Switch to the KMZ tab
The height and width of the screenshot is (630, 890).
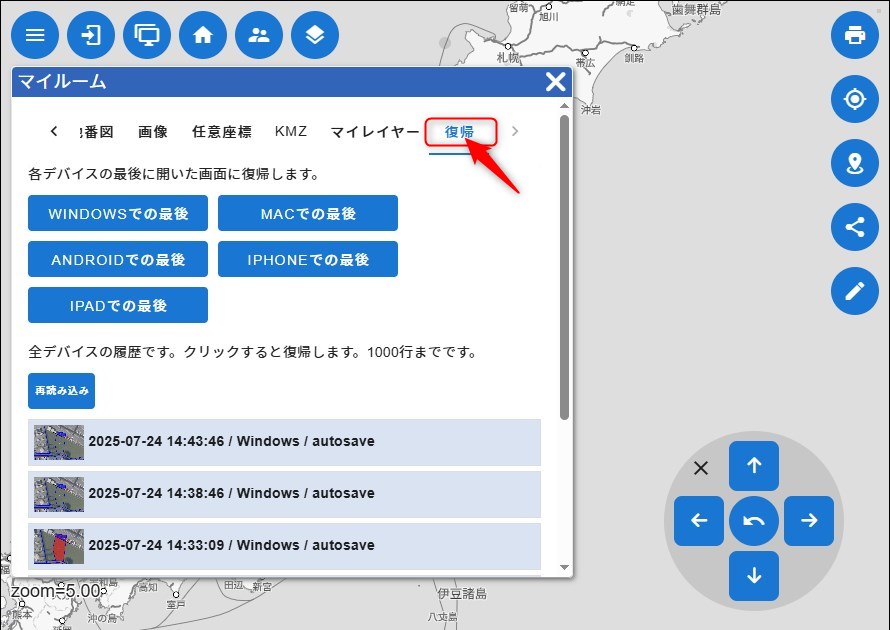291,132
